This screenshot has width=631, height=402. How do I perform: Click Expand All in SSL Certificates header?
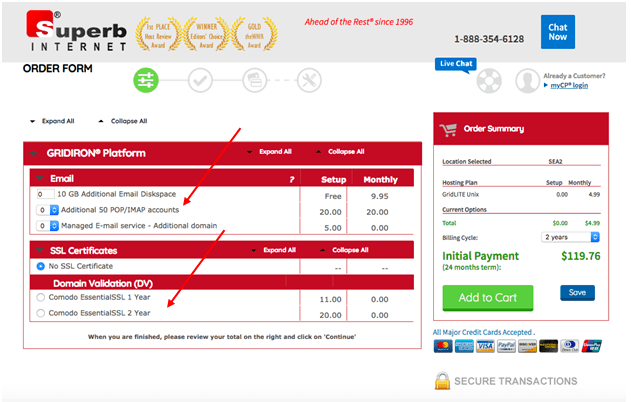pos(274,250)
